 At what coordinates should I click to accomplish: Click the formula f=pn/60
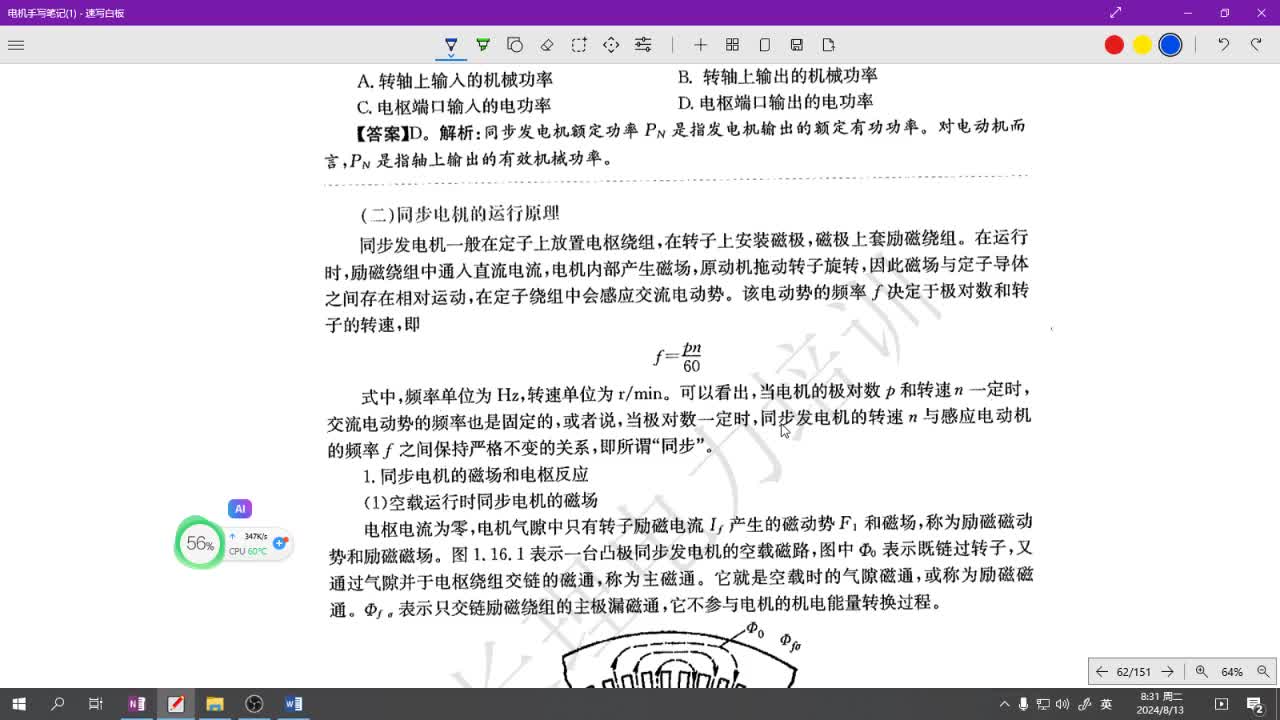[678, 357]
